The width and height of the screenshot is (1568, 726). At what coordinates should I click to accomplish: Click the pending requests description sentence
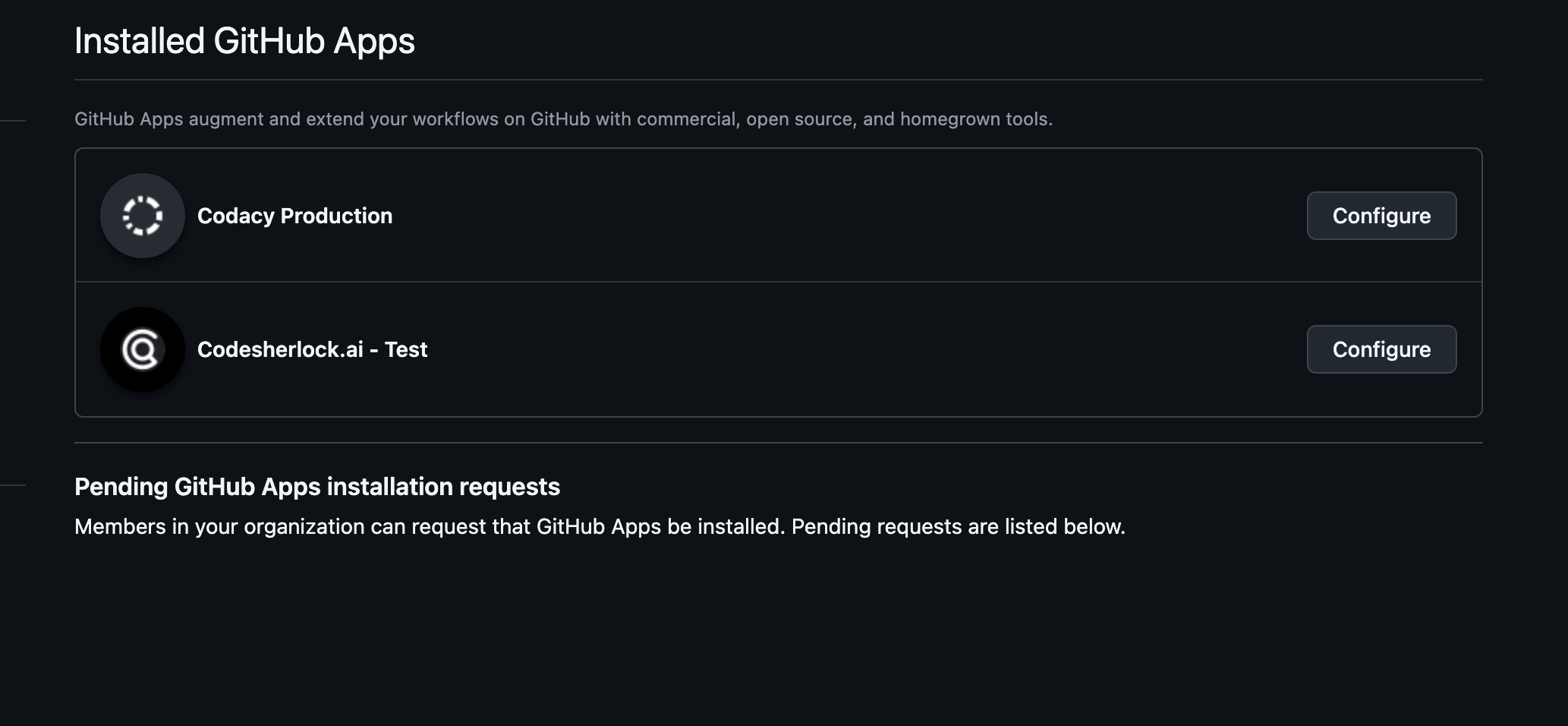point(599,526)
